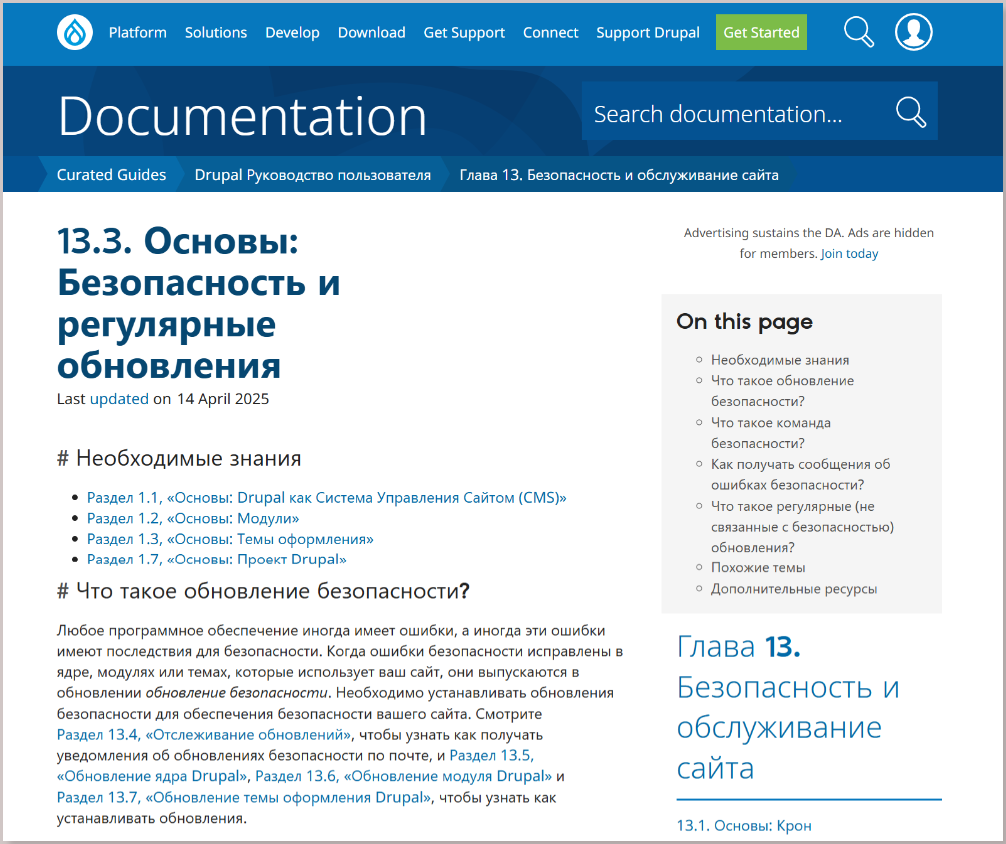
Task: Open Глава 13 sidebar chapter heading link
Action: pyautogui.click(x=788, y=707)
